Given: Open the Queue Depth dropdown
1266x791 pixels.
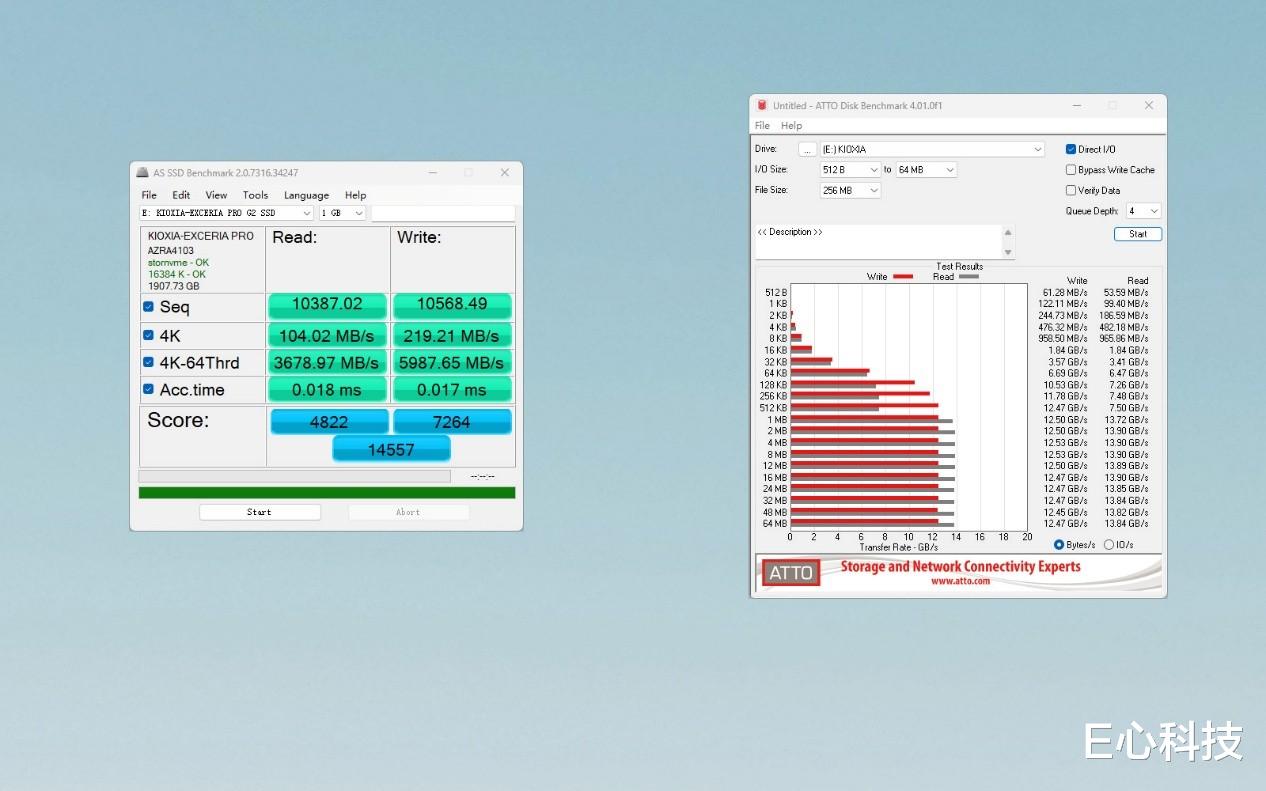Looking at the screenshot, I should (x=1143, y=211).
